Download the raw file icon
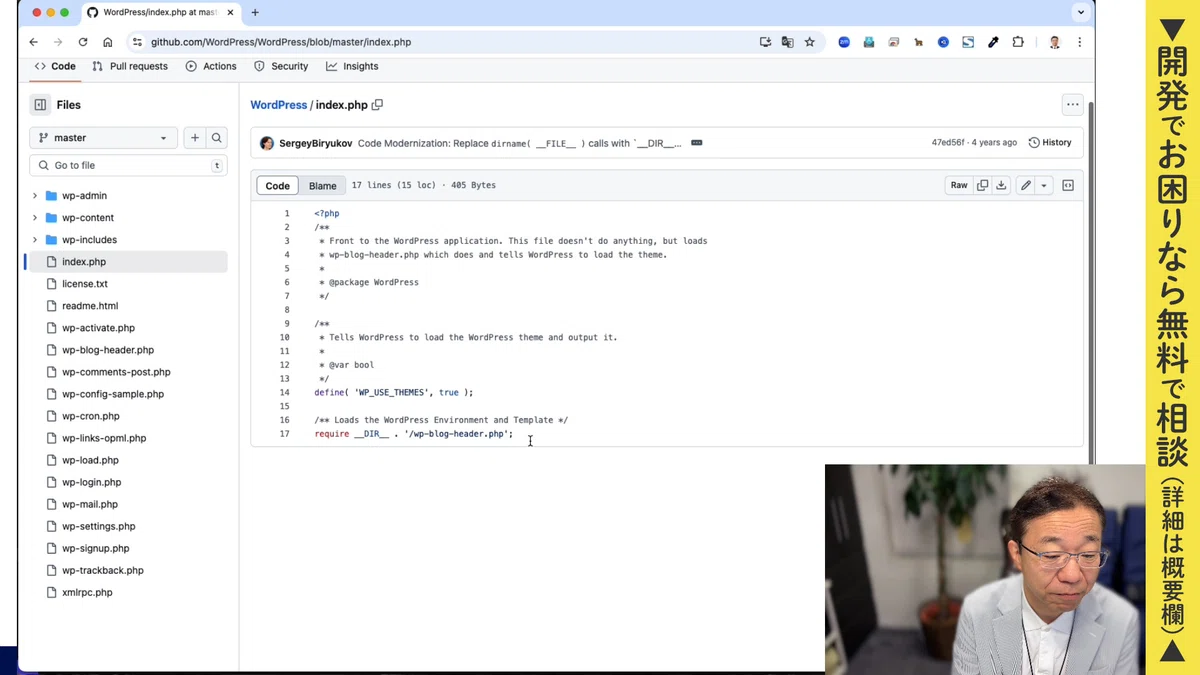This screenshot has width=1200, height=675. [x=1001, y=185]
